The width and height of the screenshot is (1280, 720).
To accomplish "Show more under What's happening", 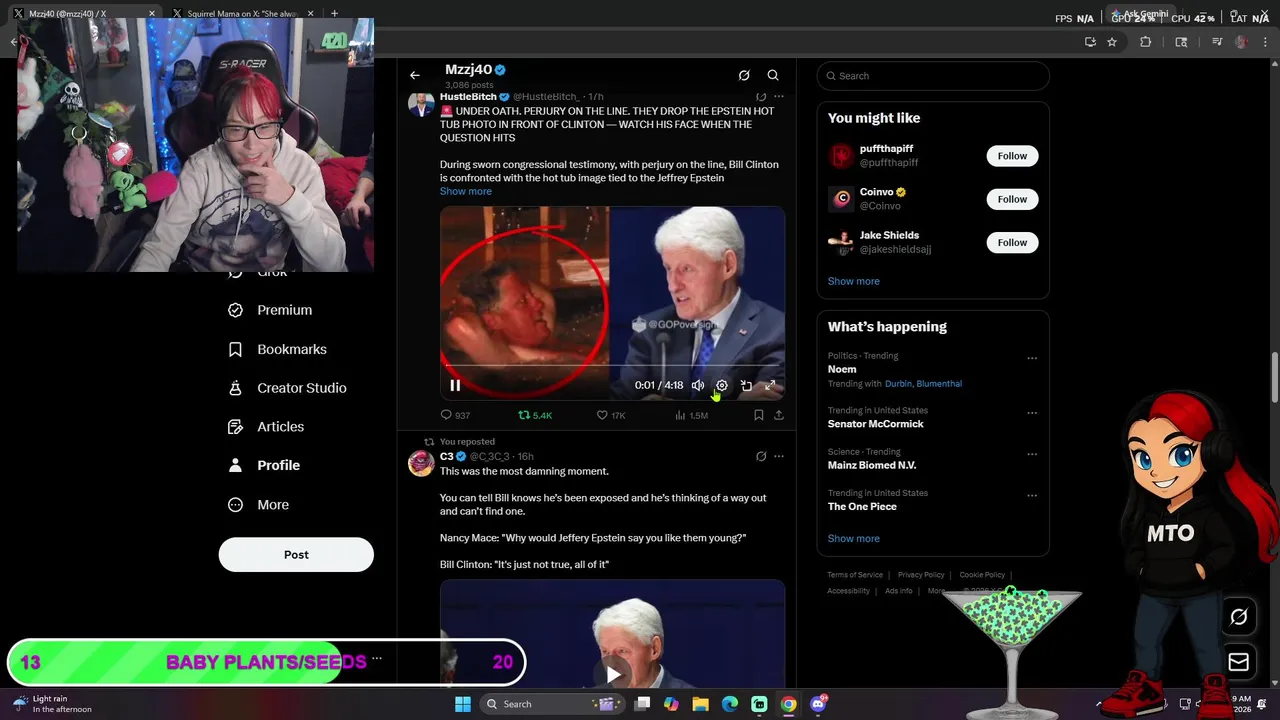I will pos(853,538).
